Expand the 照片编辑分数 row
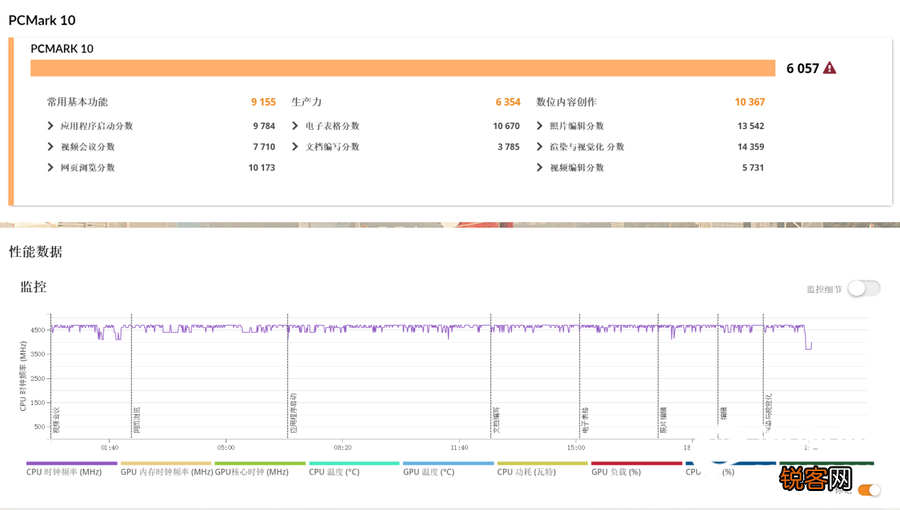 coord(540,126)
